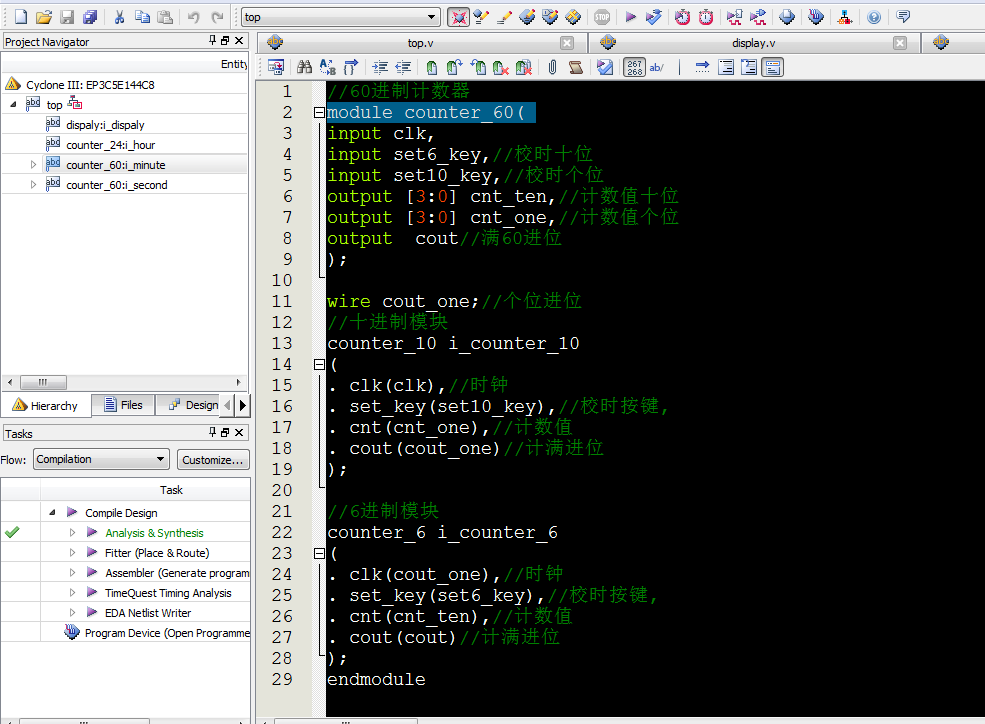
Task: Open the top entity dropdown
Action: click(x=432, y=17)
